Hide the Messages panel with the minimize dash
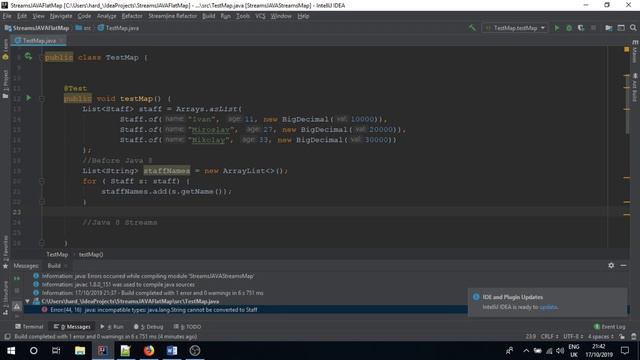 tap(623, 265)
